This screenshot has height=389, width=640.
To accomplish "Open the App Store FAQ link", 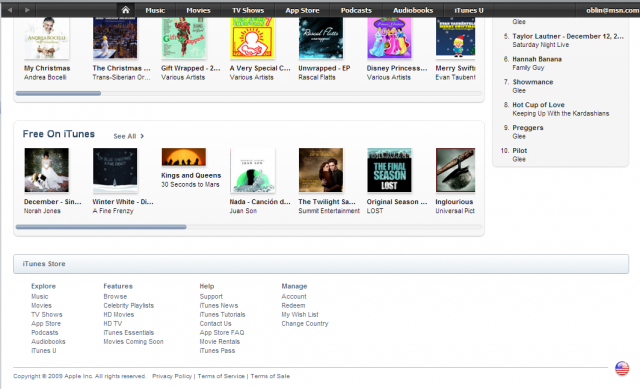I will tap(222, 333).
